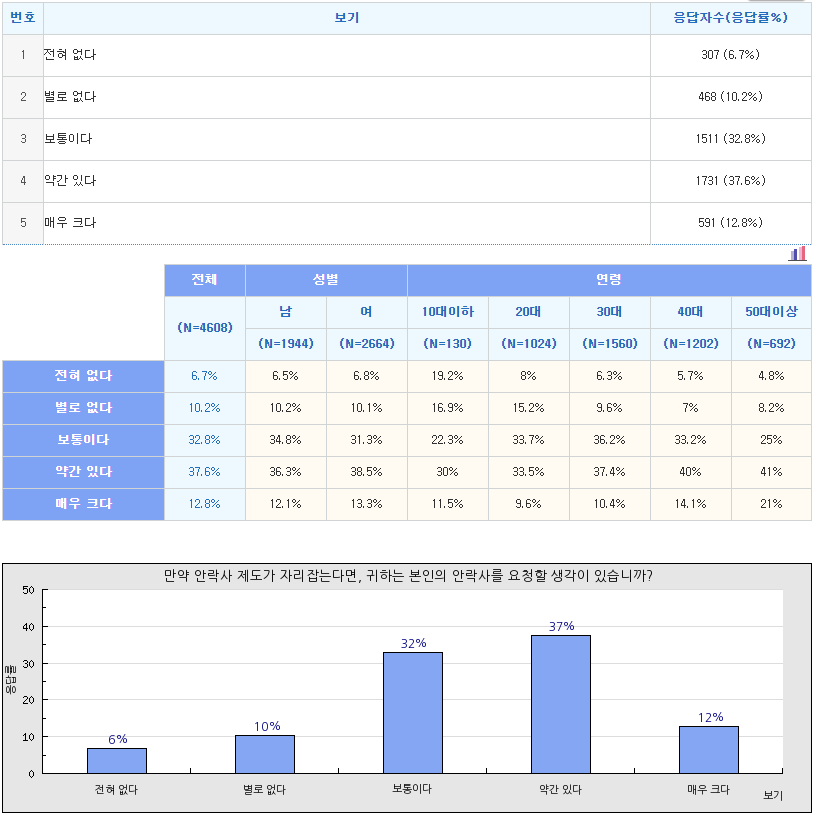818x817 pixels.
Task: Click the 32% bar for 보통이다
Action: click(413, 713)
